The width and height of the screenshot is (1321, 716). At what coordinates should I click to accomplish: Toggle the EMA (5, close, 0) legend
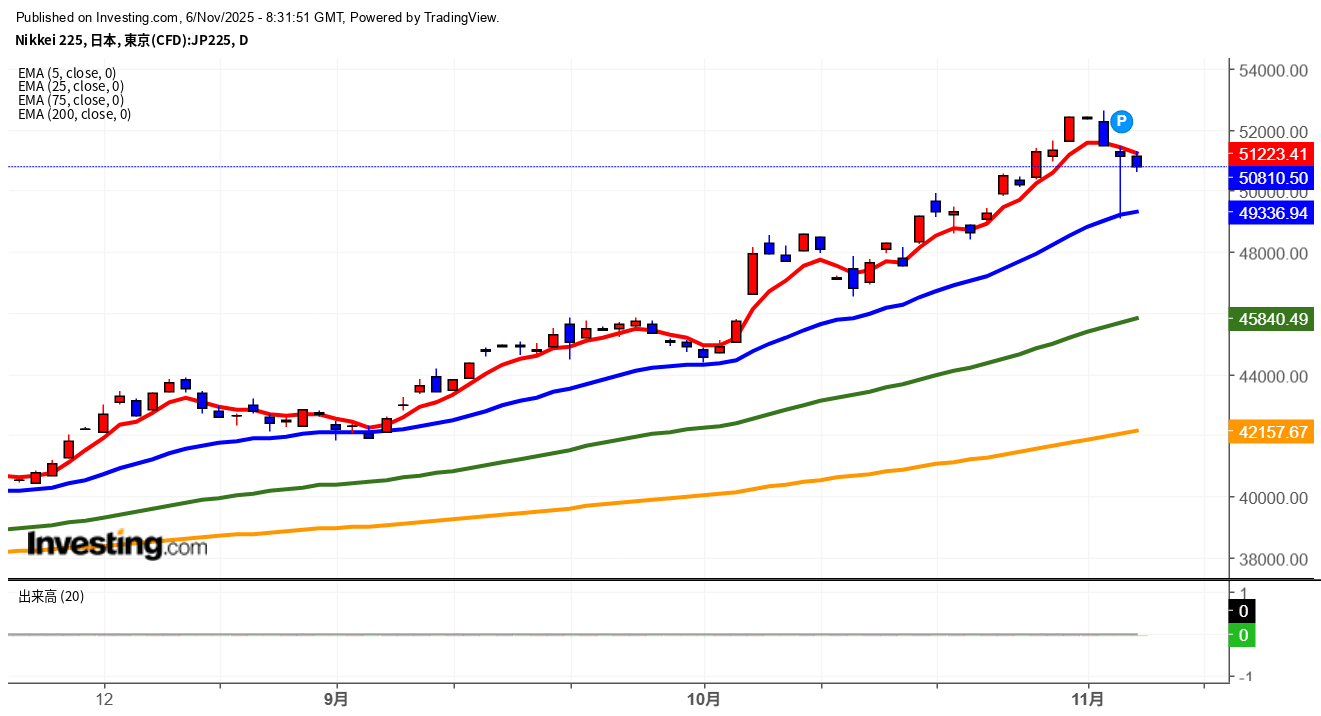tap(67, 73)
